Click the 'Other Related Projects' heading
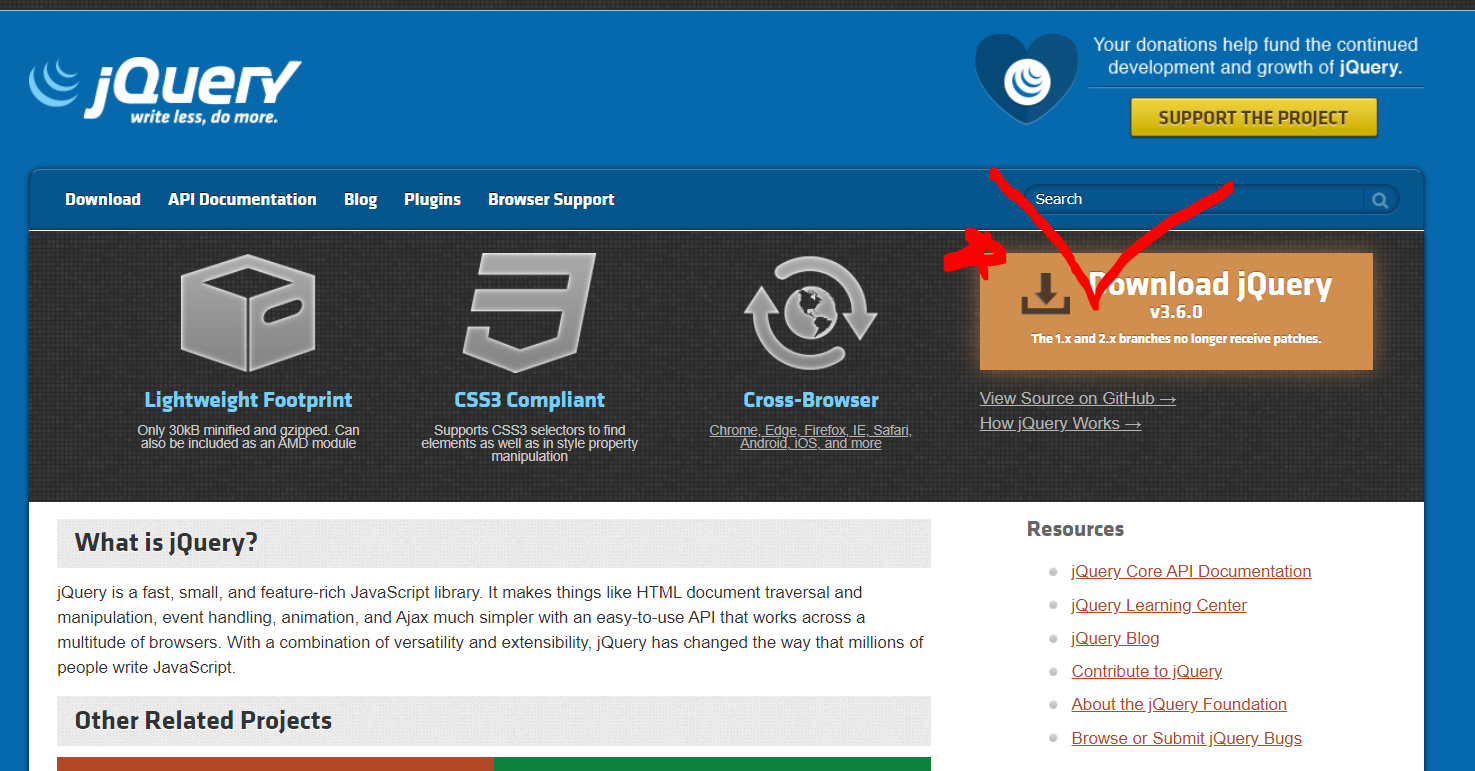 (x=494, y=721)
